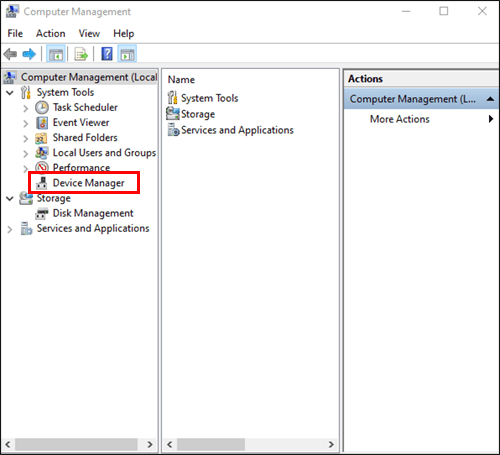Click More Actions in Actions pane
Screen dimensions: 500x455
(400, 119)
